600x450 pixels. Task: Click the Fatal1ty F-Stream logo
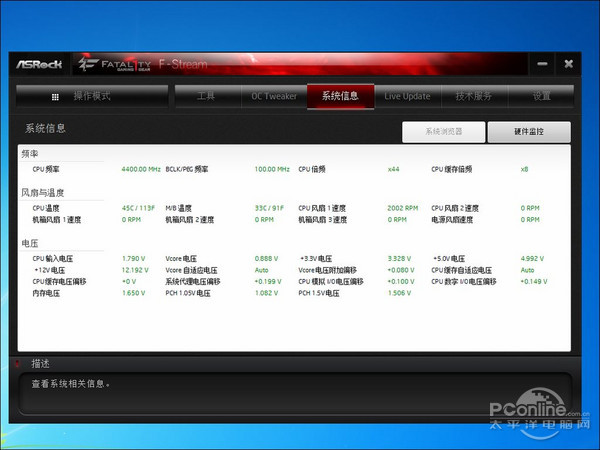pos(143,64)
